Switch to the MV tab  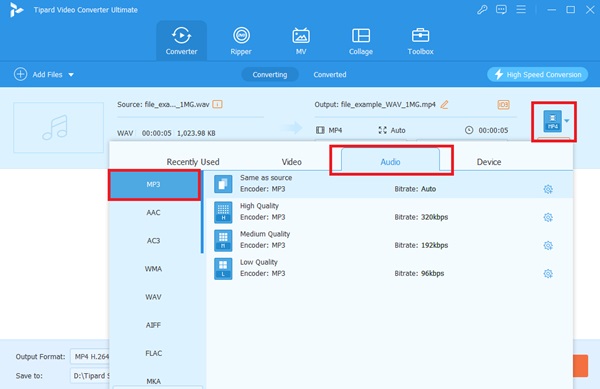click(x=301, y=41)
